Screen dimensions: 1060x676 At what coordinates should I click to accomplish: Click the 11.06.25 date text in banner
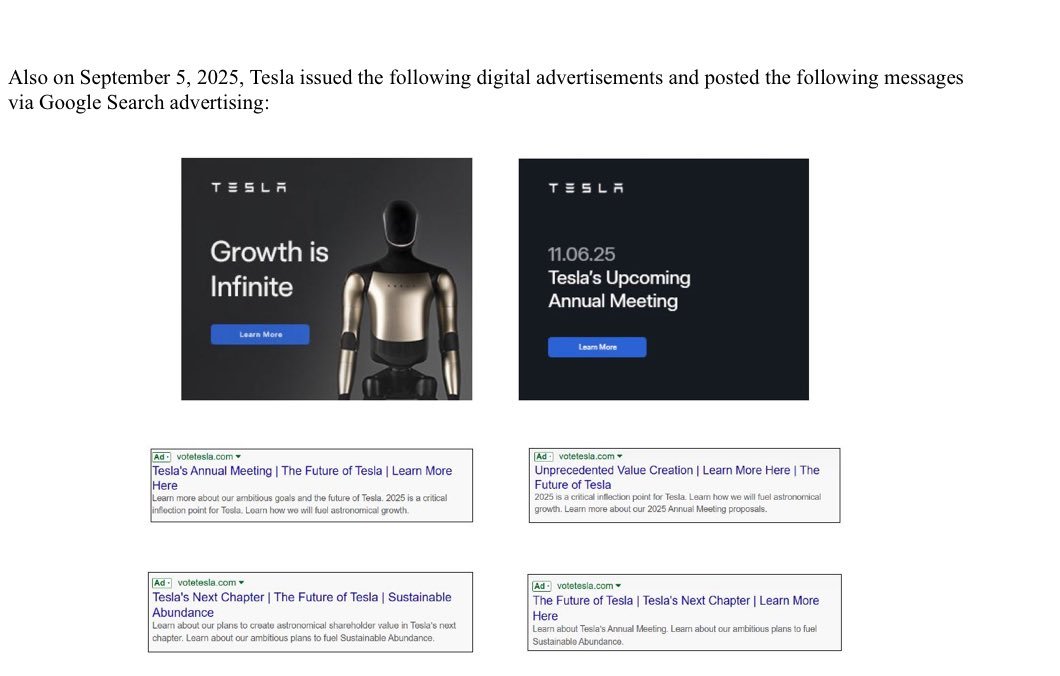coord(581,254)
